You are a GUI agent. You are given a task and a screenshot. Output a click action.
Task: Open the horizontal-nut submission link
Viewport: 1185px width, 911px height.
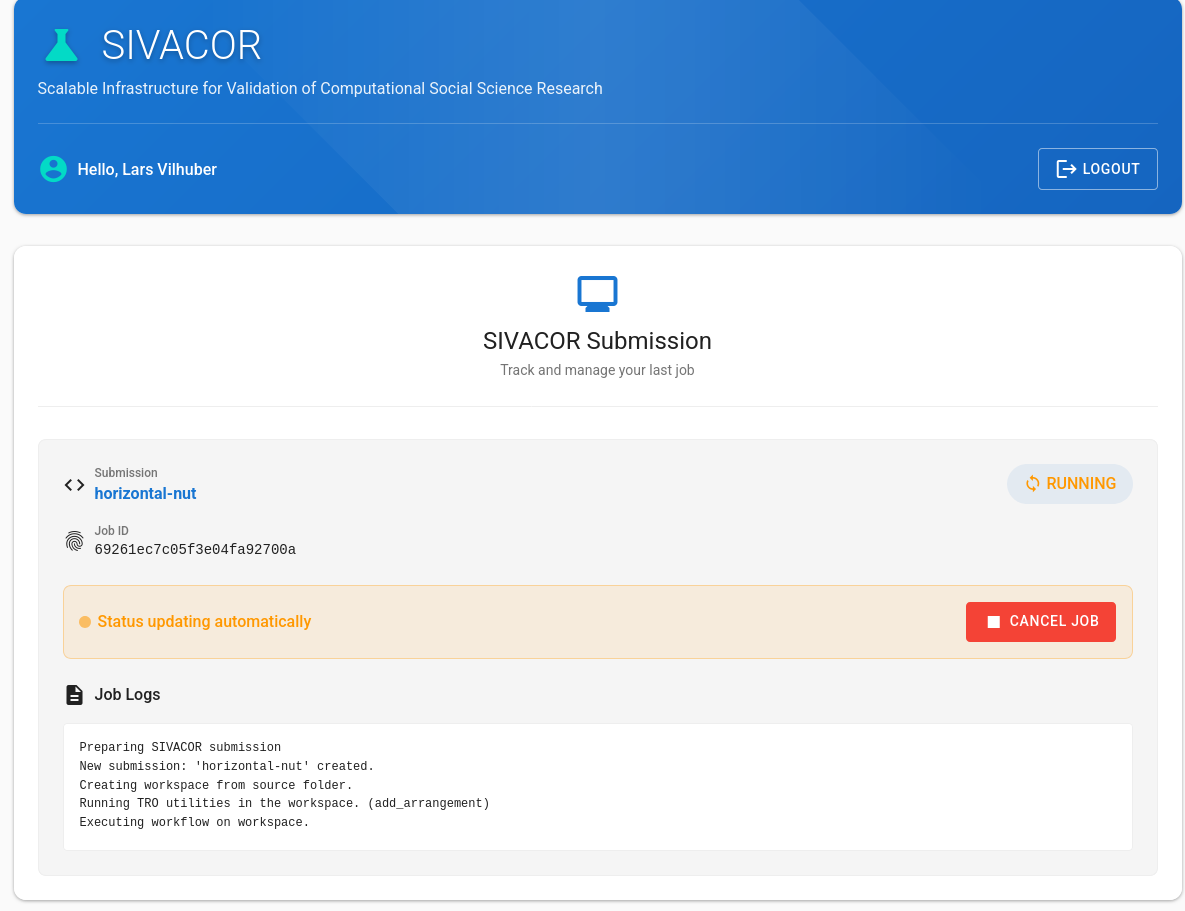[x=145, y=493]
